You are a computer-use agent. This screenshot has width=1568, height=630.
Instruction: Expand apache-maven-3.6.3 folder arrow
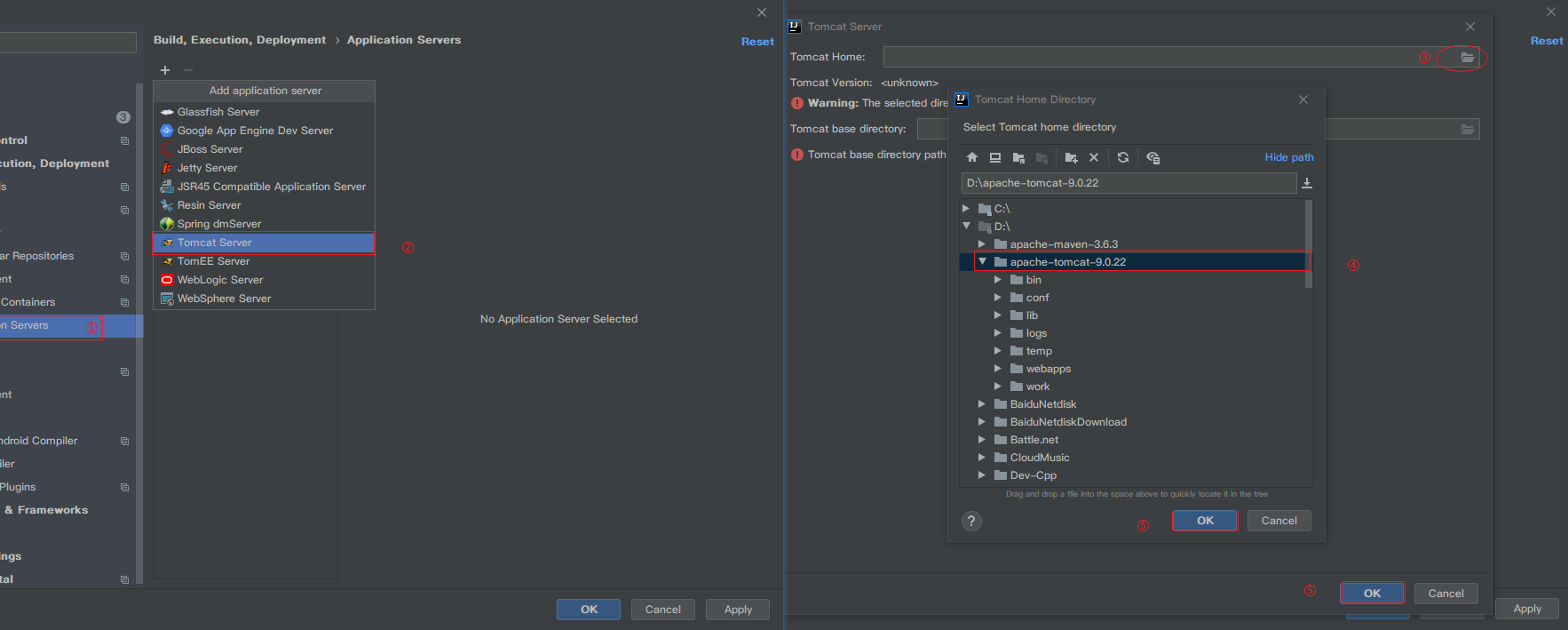[982, 244]
